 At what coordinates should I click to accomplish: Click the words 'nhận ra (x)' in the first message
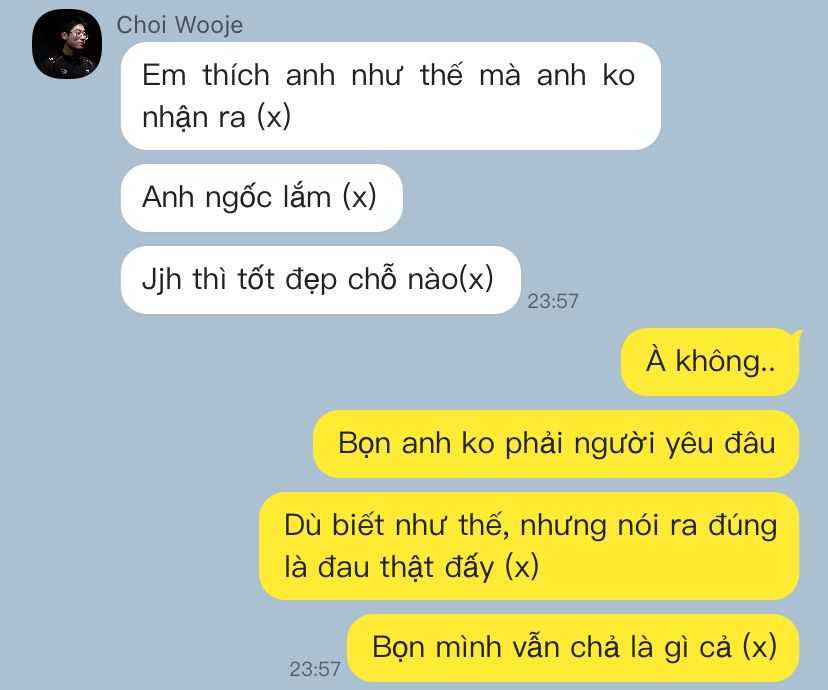[217, 116]
